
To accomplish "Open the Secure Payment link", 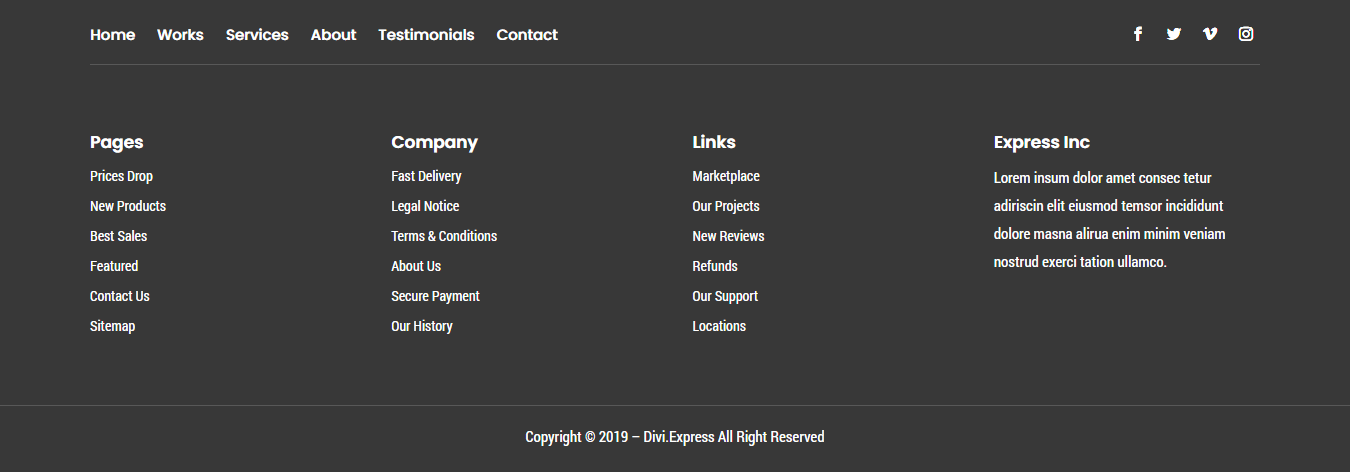I will [x=435, y=296].
